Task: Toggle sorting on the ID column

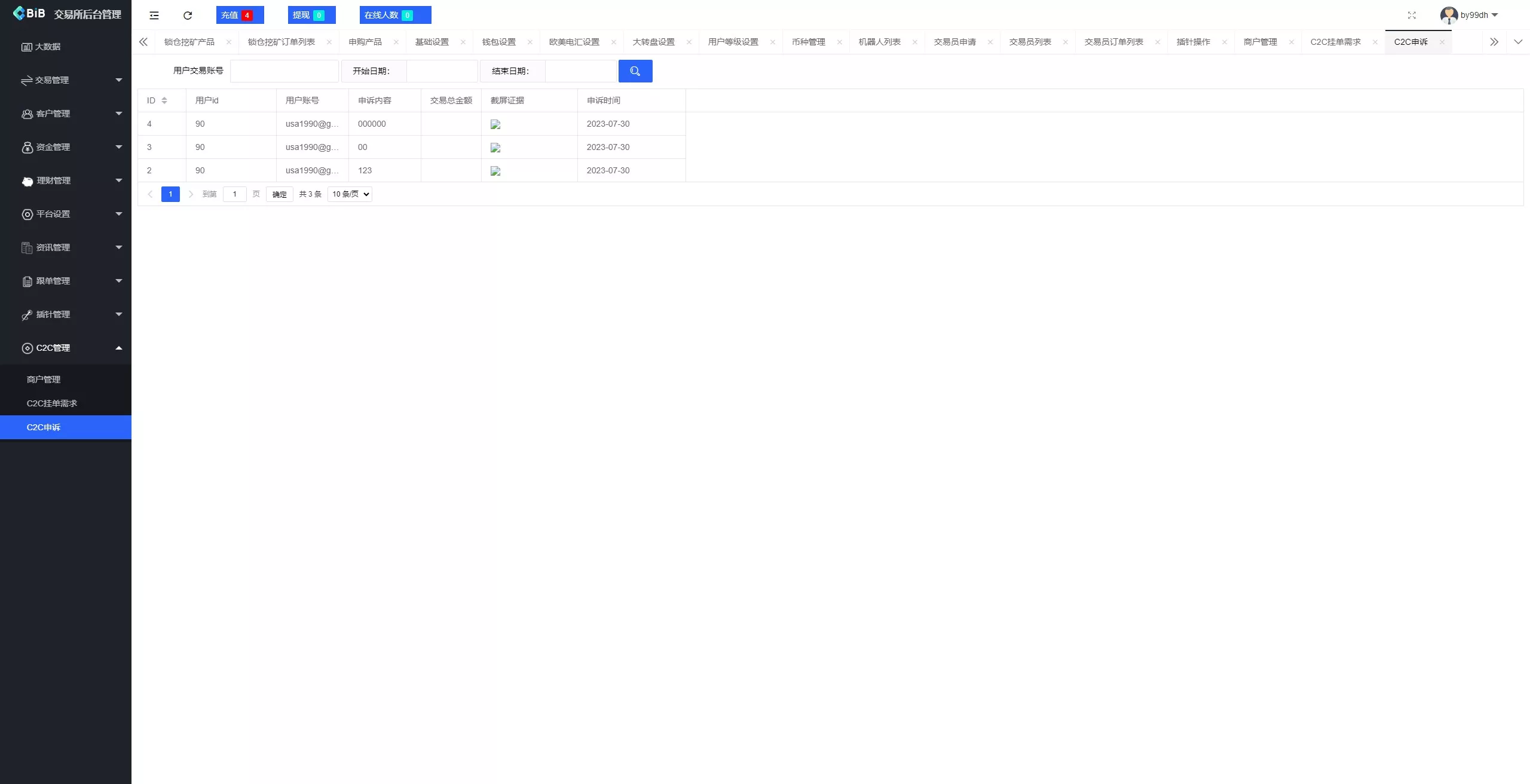Action: click(x=165, y=100)
